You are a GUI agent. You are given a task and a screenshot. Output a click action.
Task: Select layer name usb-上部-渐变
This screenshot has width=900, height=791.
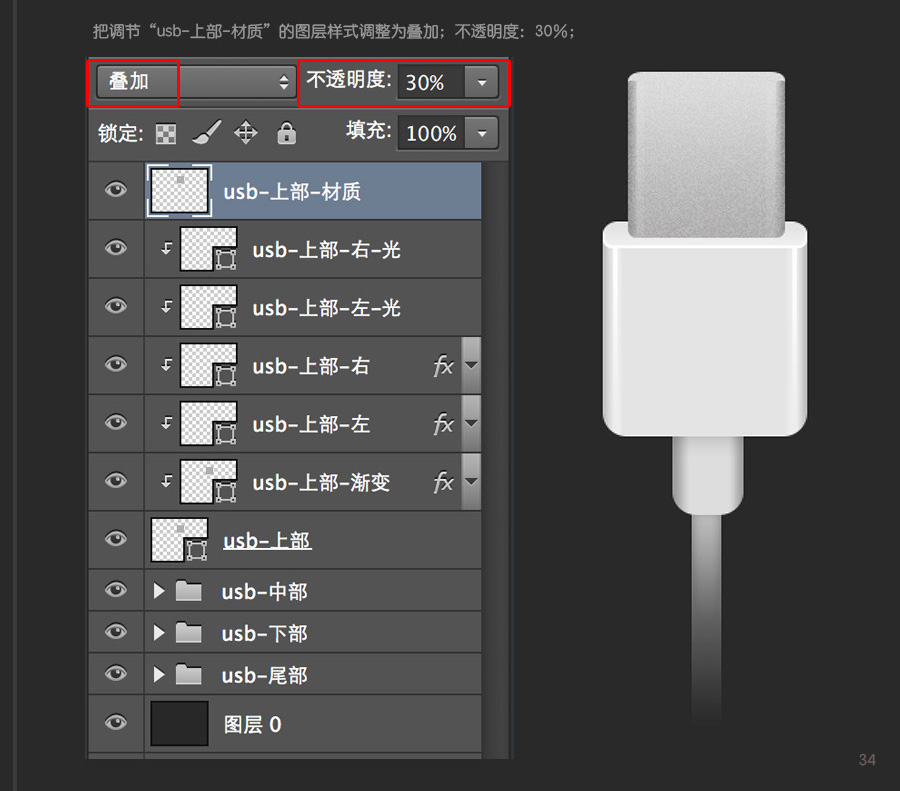321,483
